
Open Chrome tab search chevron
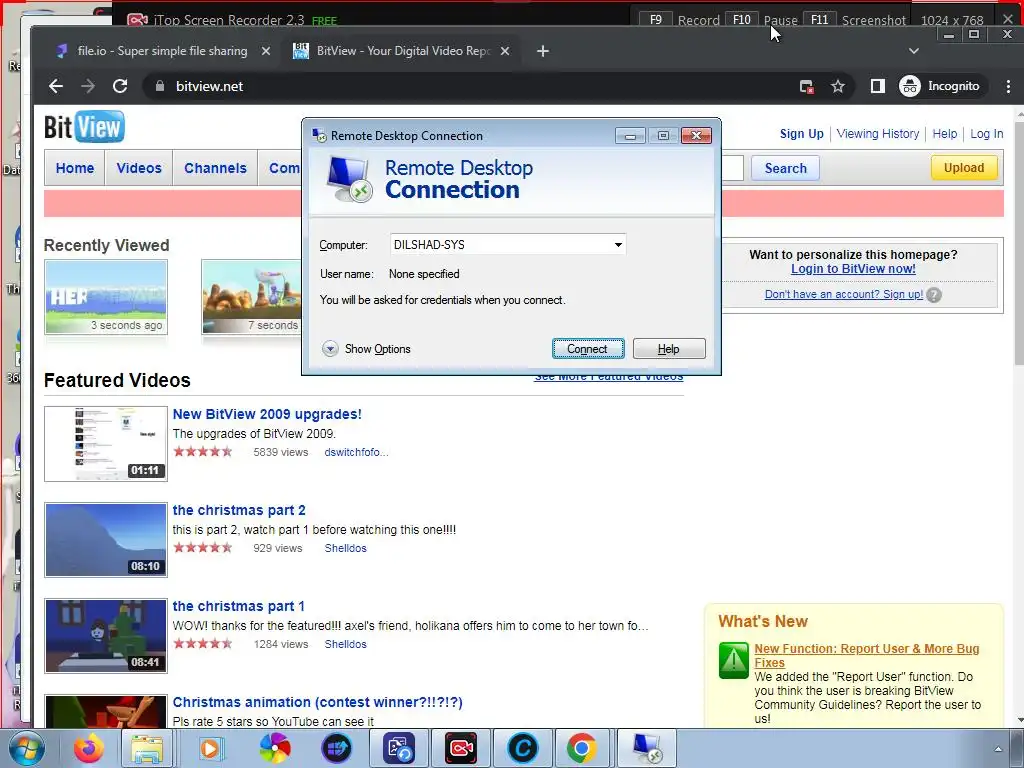[x=914, y=51]
